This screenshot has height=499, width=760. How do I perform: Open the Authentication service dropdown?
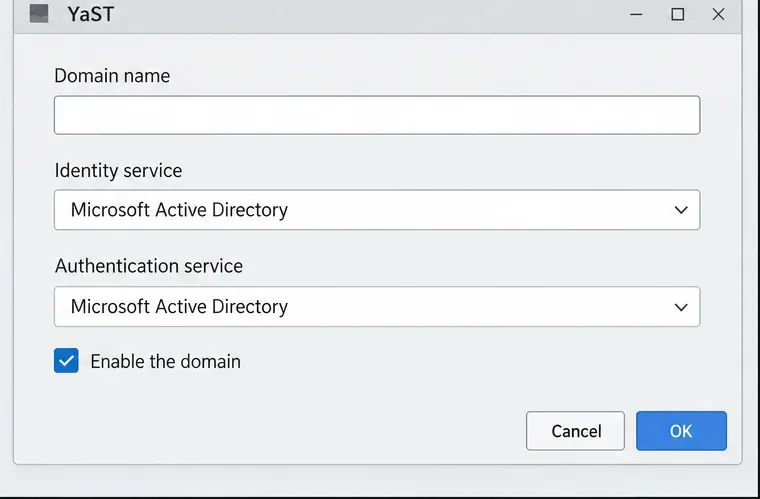pyautogui.click(x=377, y=307)
